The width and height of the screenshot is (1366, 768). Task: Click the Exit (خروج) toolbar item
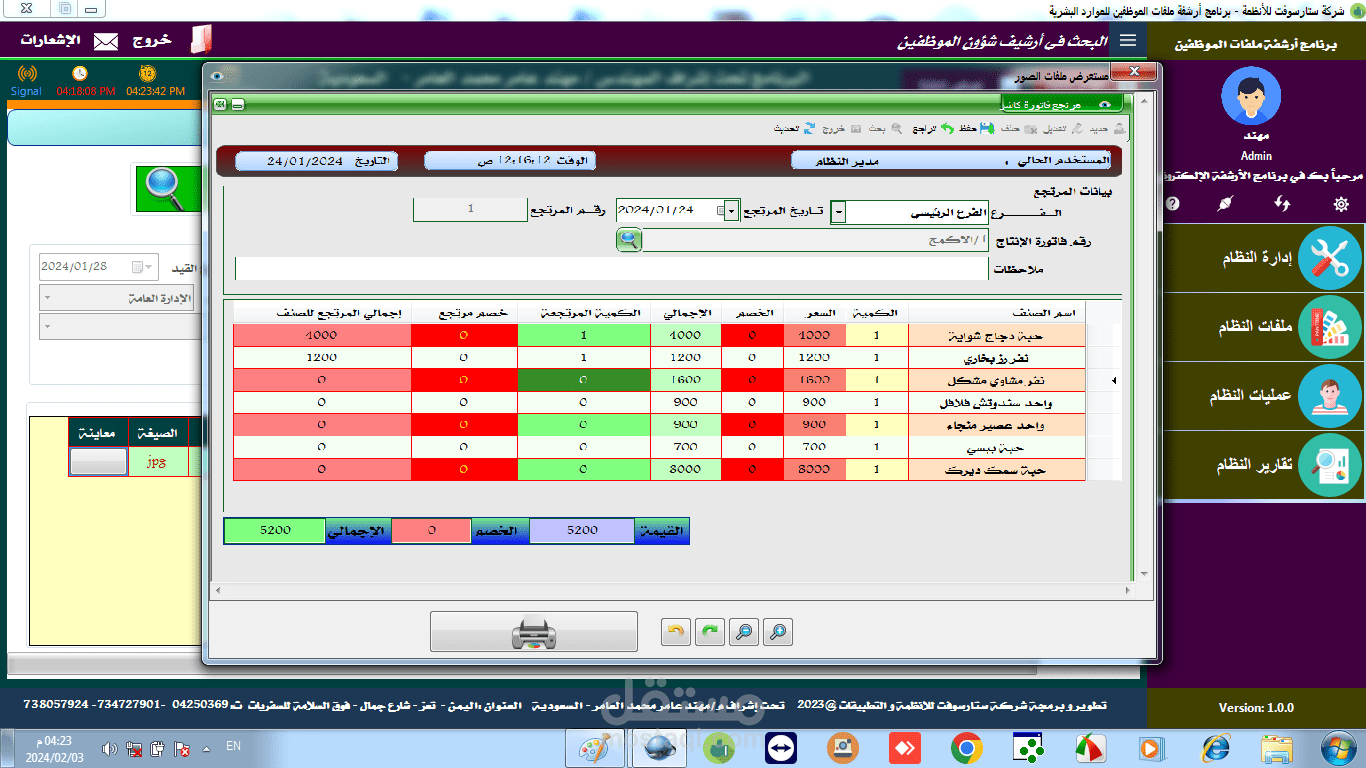(840, 129)
